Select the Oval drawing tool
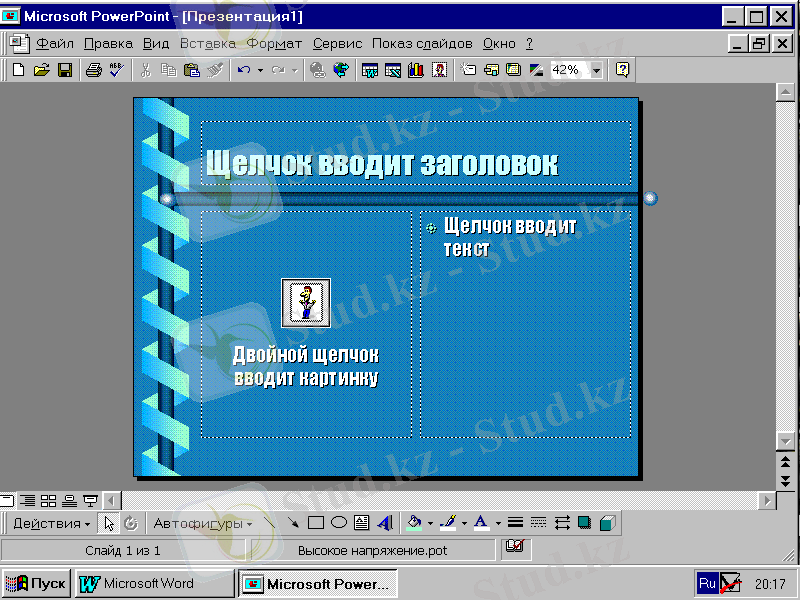 click(339, 523)
